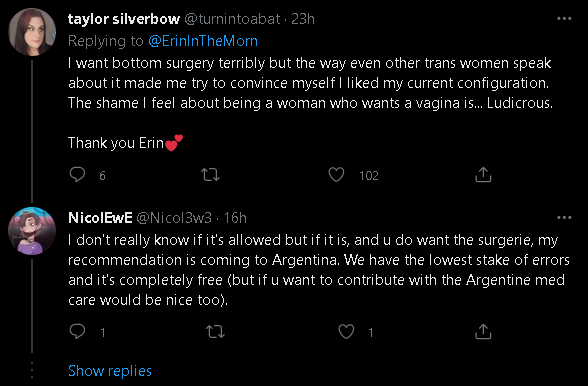588x386 pixels.
Task: Visit @turnintoabat handle
Action: click(x=232, y=19)
